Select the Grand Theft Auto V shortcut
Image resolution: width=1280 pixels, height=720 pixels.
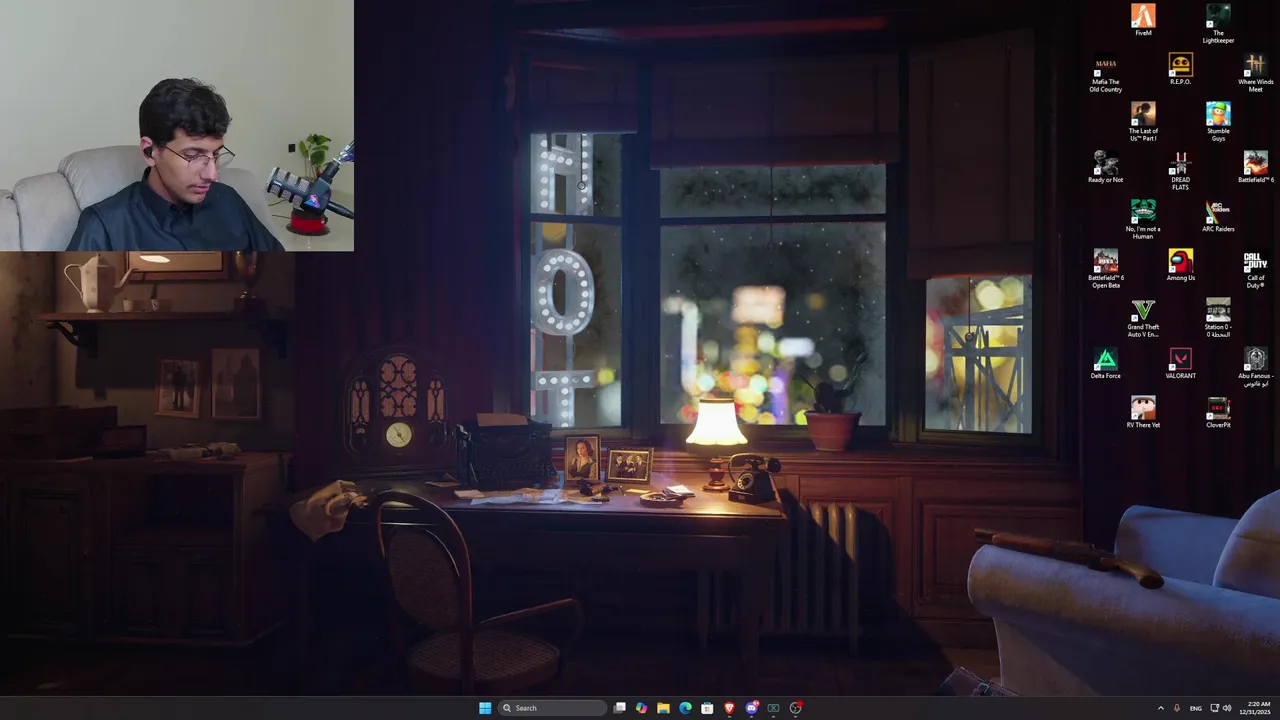point(1143,318)
